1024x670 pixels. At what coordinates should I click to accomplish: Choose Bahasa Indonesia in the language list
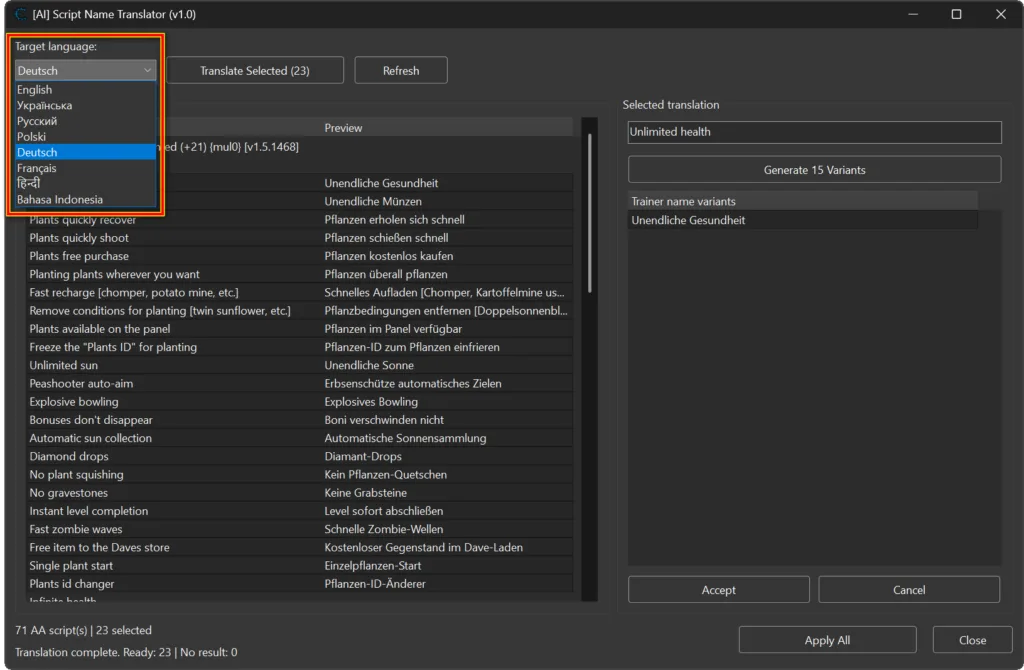[x=85, y=199]
